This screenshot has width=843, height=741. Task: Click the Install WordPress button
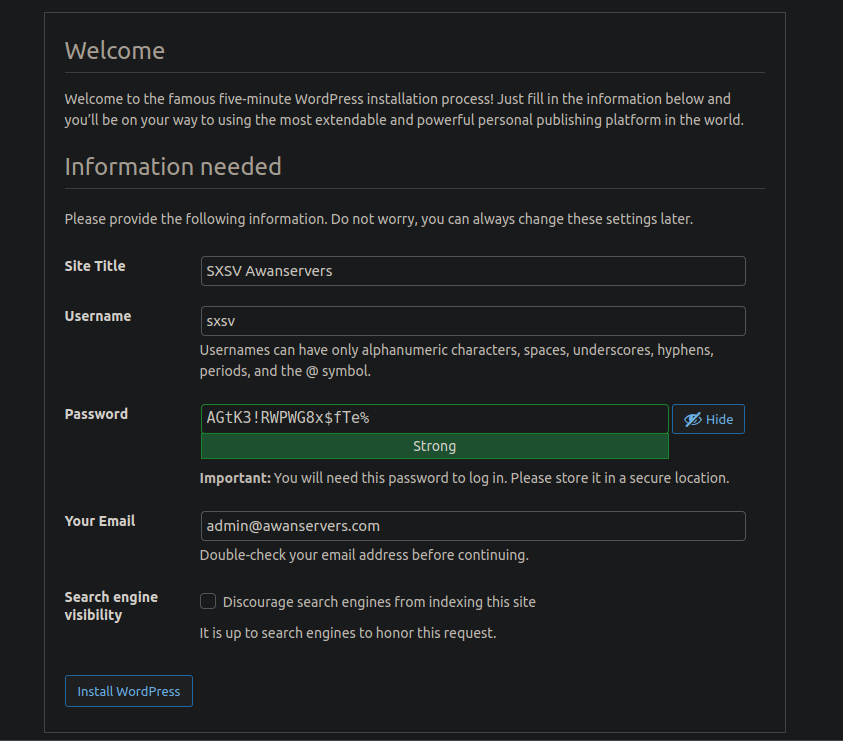tap(128, 691)
